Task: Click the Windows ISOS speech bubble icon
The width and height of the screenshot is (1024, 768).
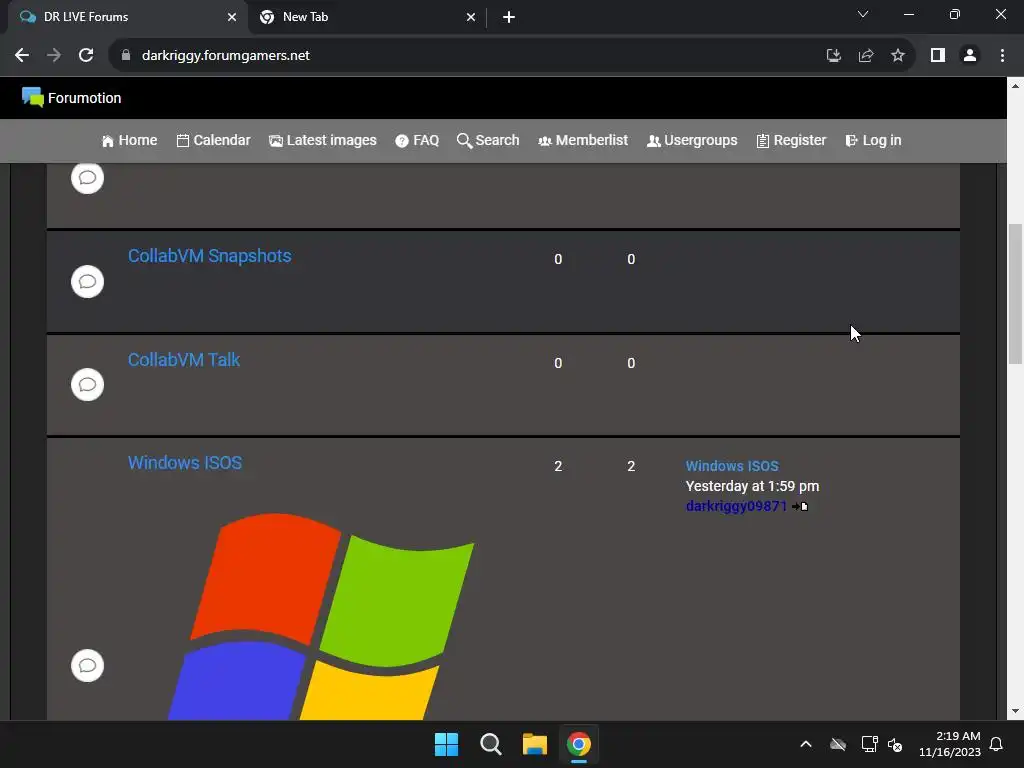Action: point(88,665)
